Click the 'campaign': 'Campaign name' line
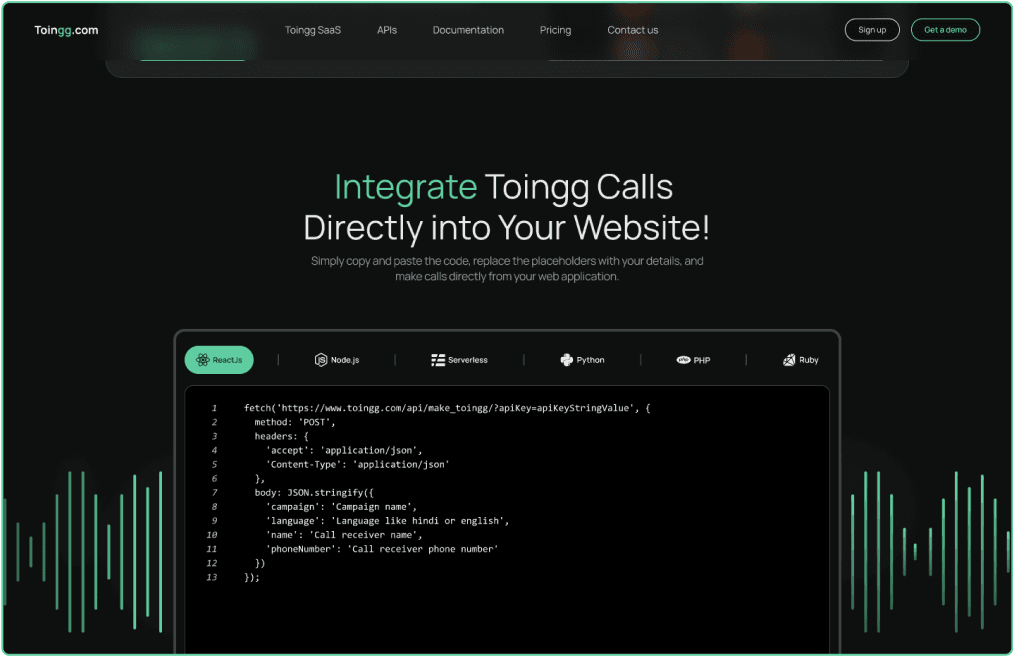 pyautogui.click(x=341, y=507)
